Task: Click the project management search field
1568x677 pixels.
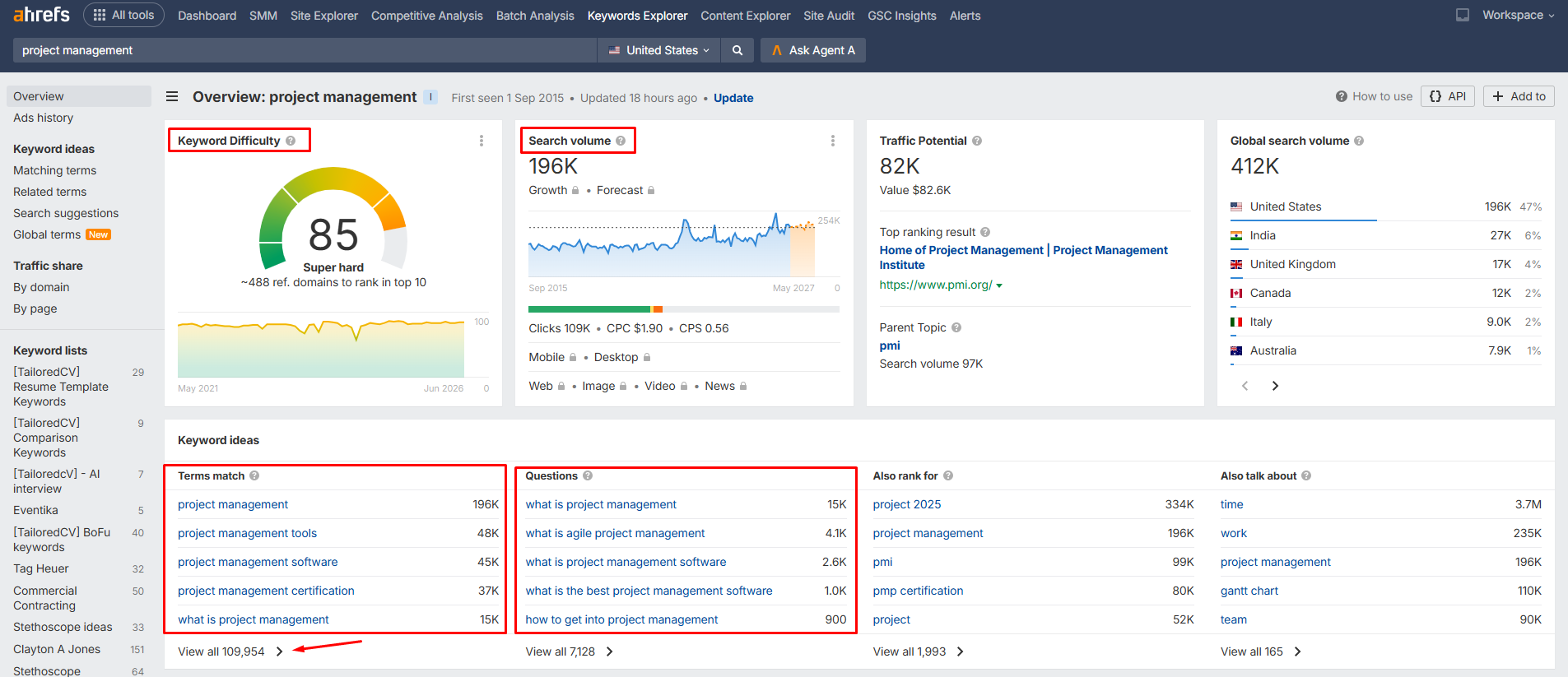Action: [x=305, y=50]
